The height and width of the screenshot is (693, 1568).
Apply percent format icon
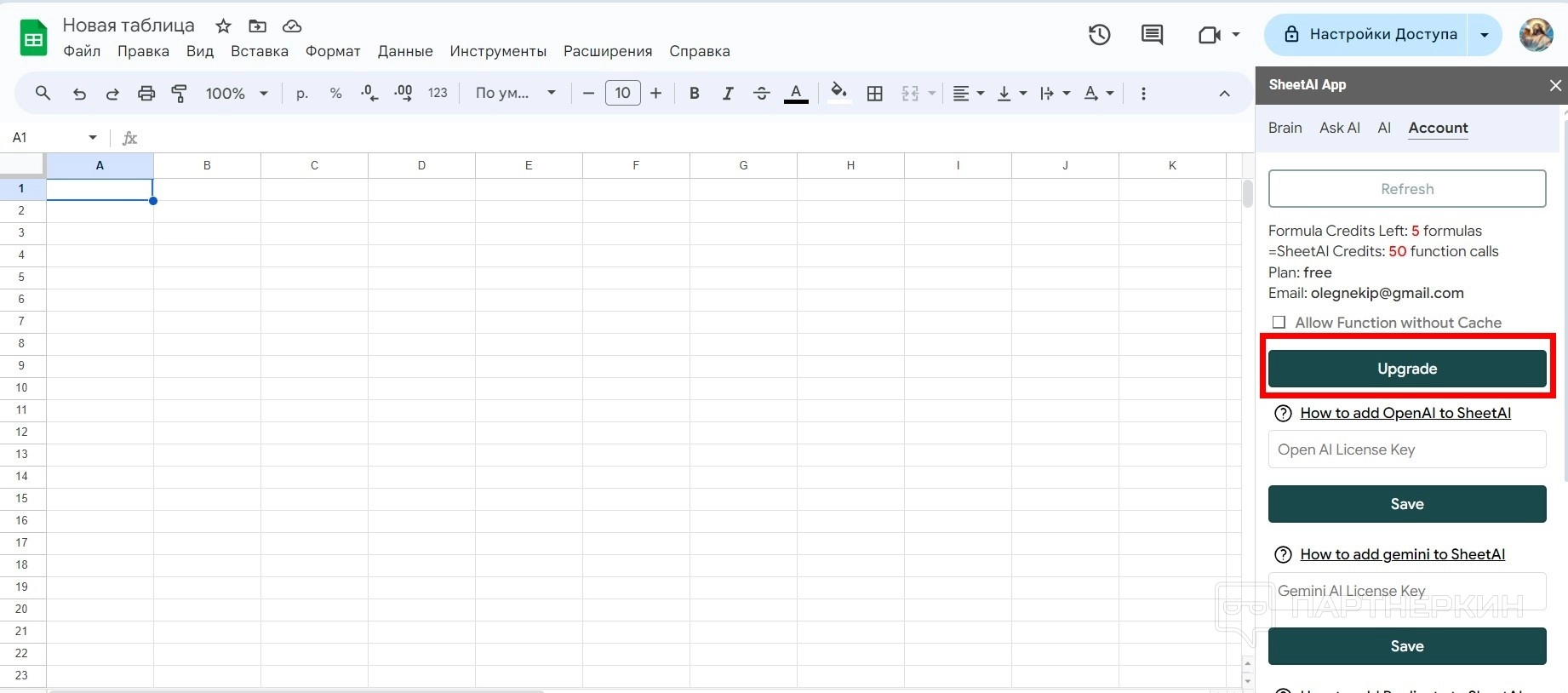[335, 94]
